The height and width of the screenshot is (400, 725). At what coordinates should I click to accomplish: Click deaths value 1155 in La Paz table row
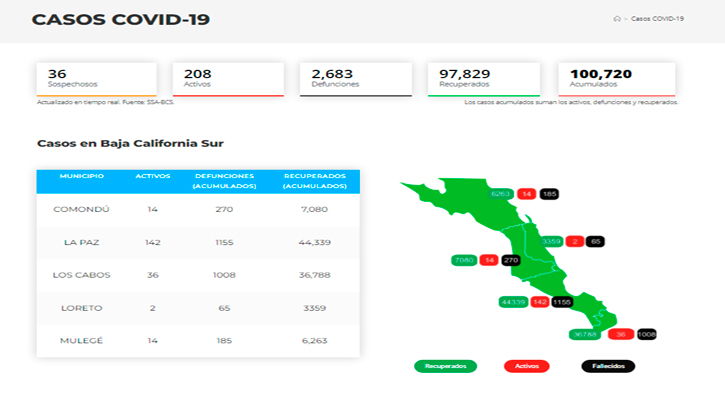pyautogui.click(x=224, y=242)
